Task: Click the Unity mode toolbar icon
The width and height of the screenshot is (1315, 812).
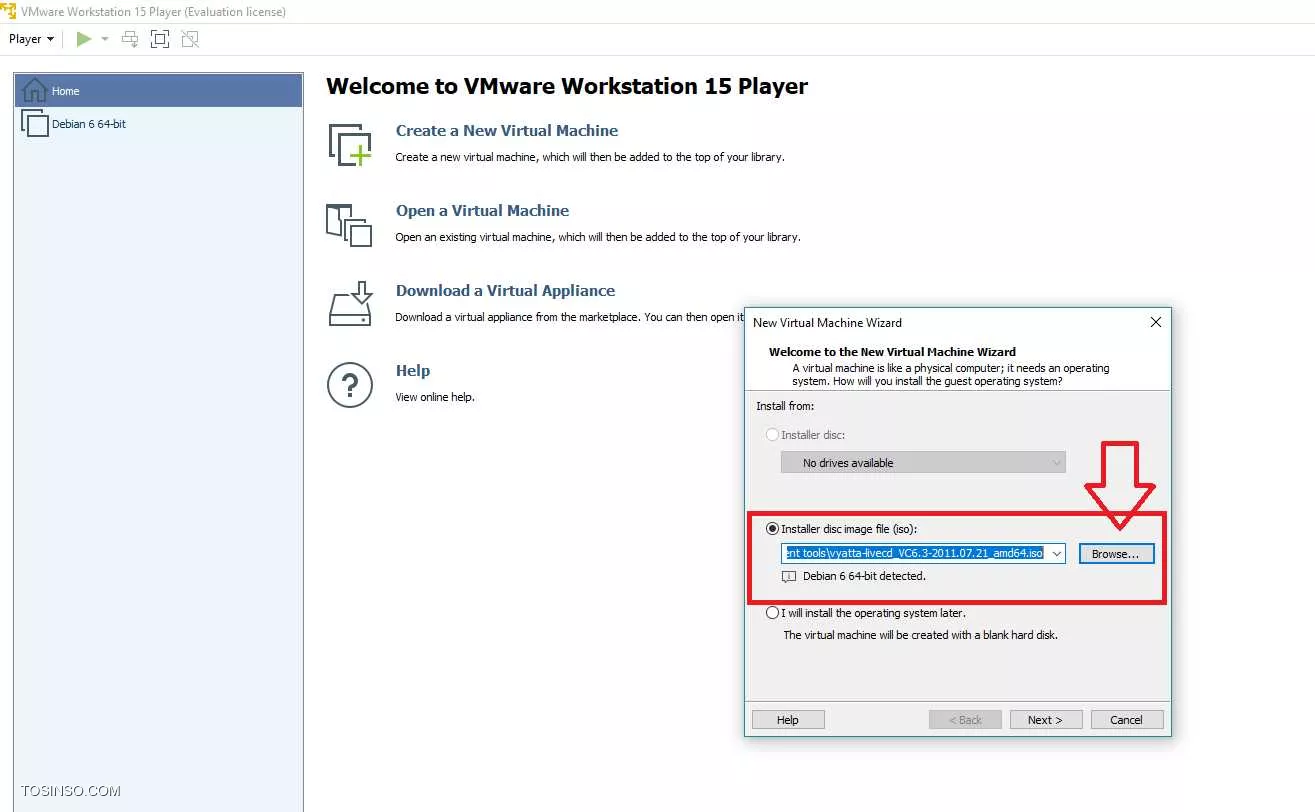Action: click(x=190, y=39)
